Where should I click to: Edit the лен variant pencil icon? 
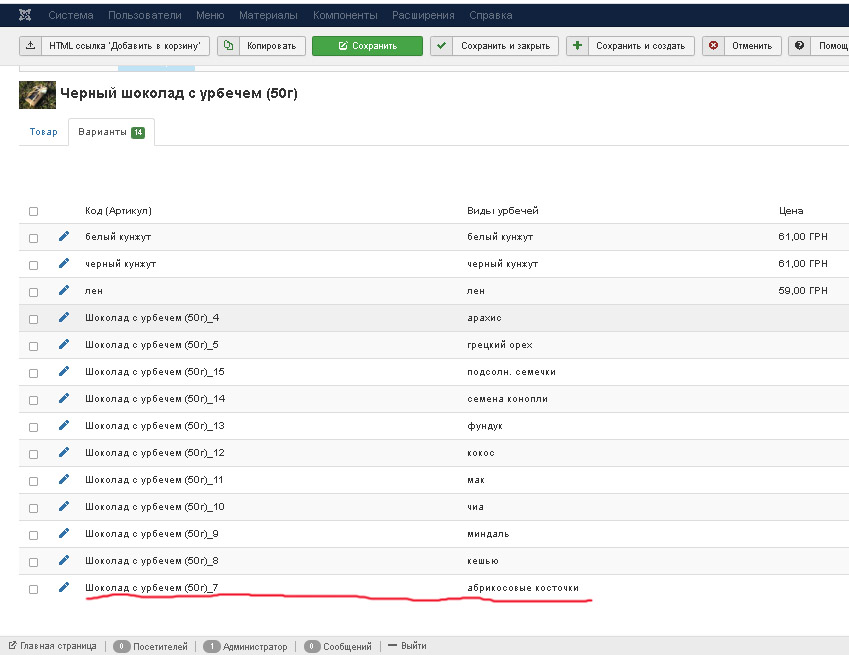click(64, 290)
